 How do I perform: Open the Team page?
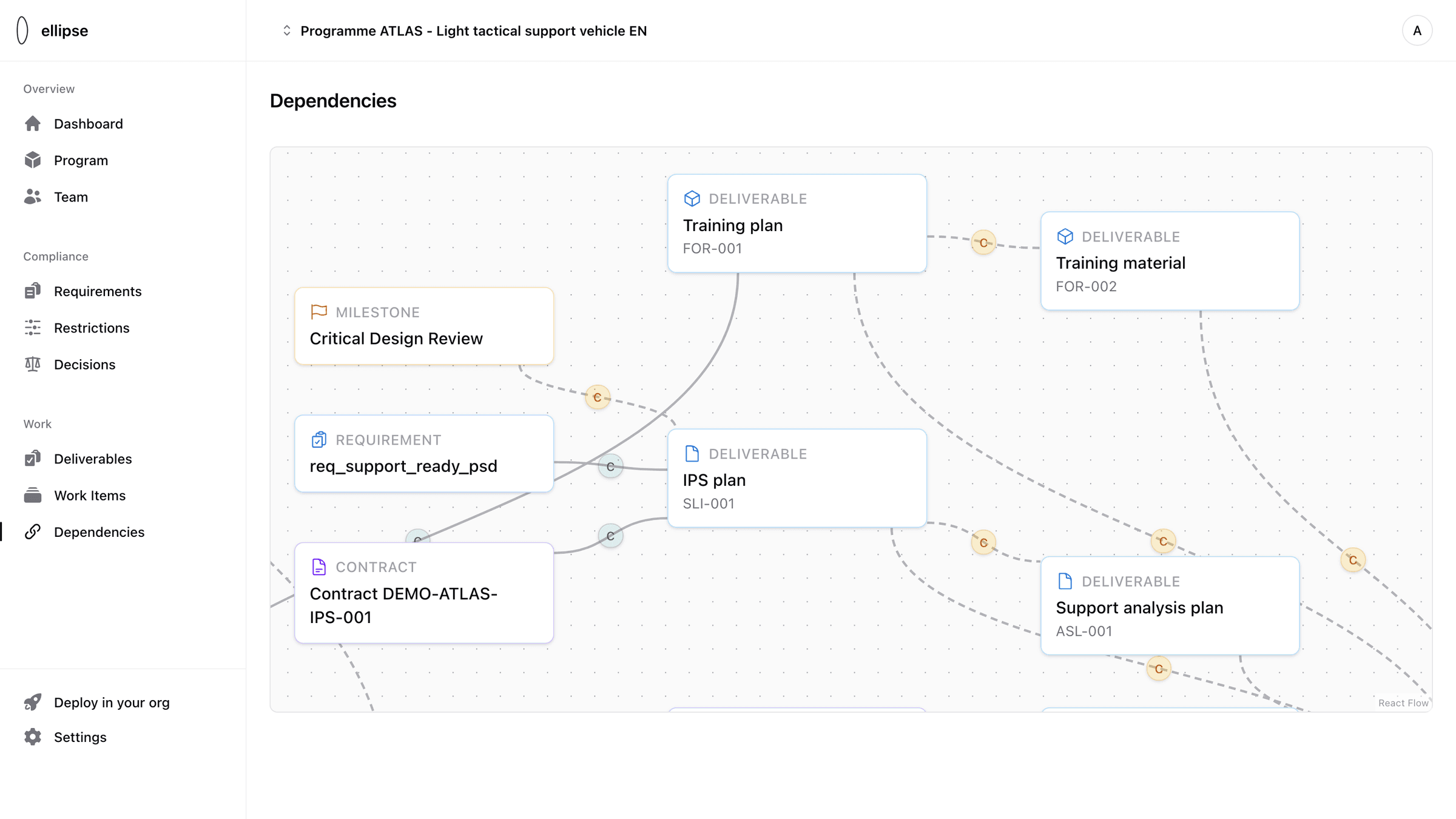click(x=70, y=197)
